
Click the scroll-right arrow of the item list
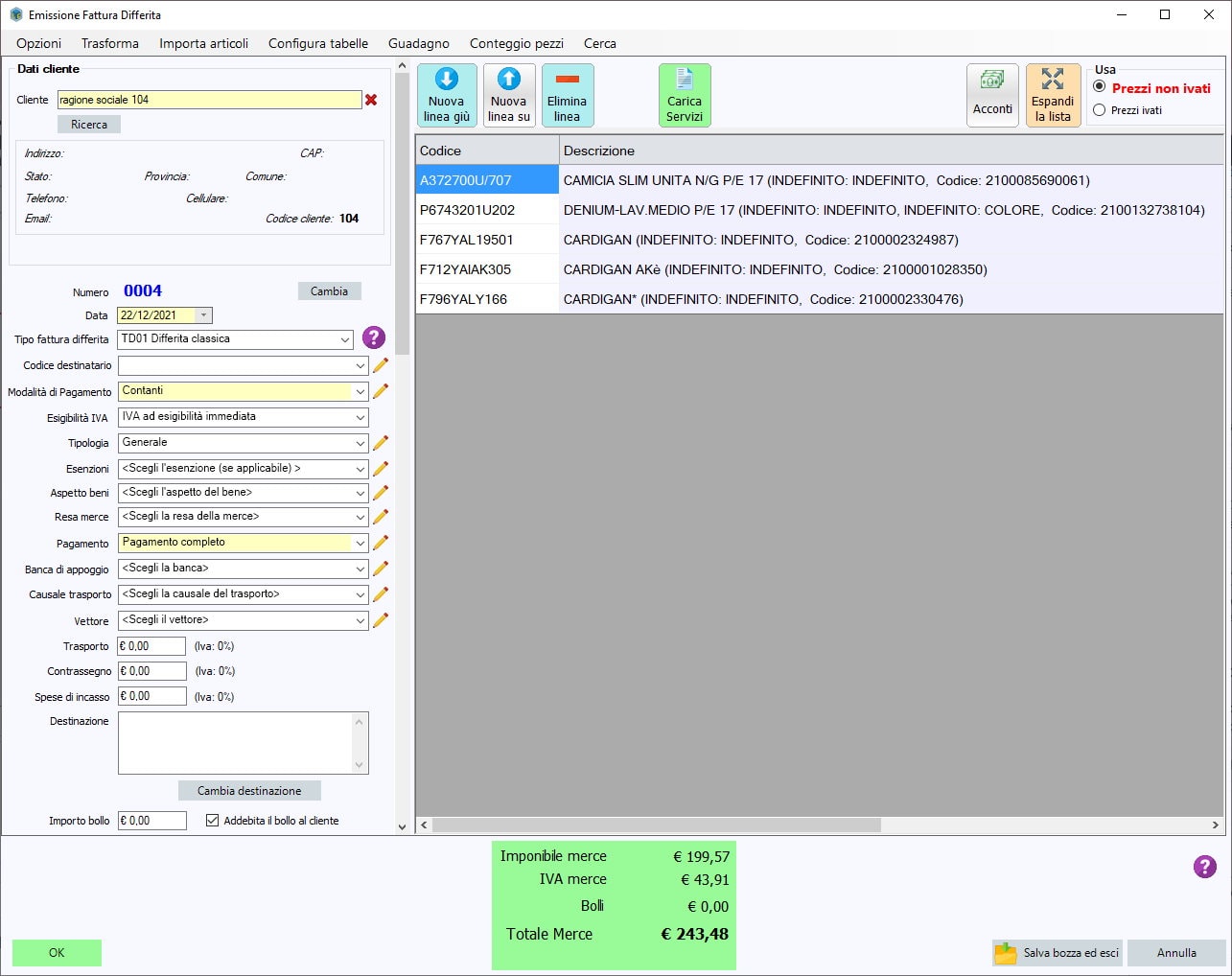(x=1216, y=825)
